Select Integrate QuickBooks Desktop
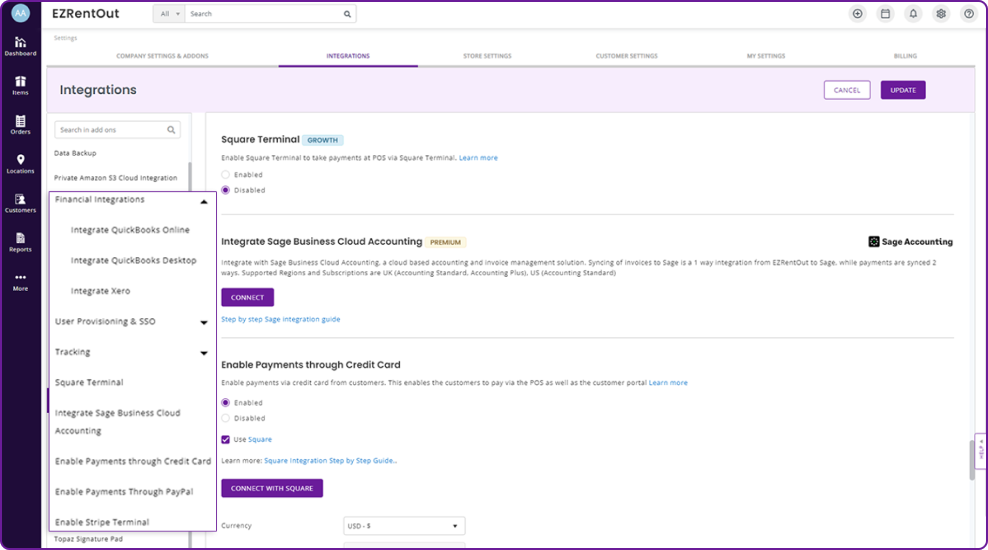The image size is (988, 550). pos(134,260)
